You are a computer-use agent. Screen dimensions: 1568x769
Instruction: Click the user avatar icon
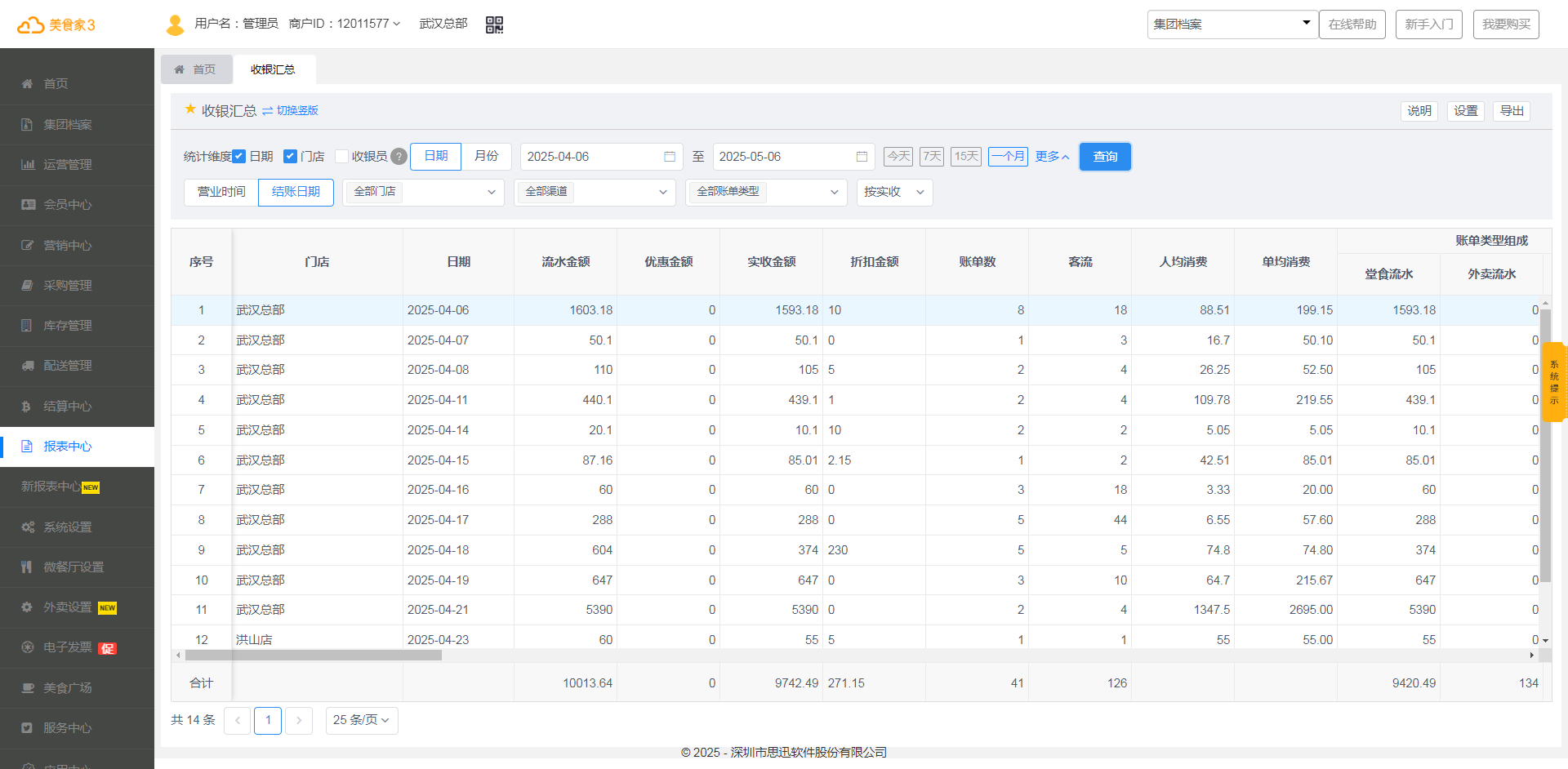point(175,24)
